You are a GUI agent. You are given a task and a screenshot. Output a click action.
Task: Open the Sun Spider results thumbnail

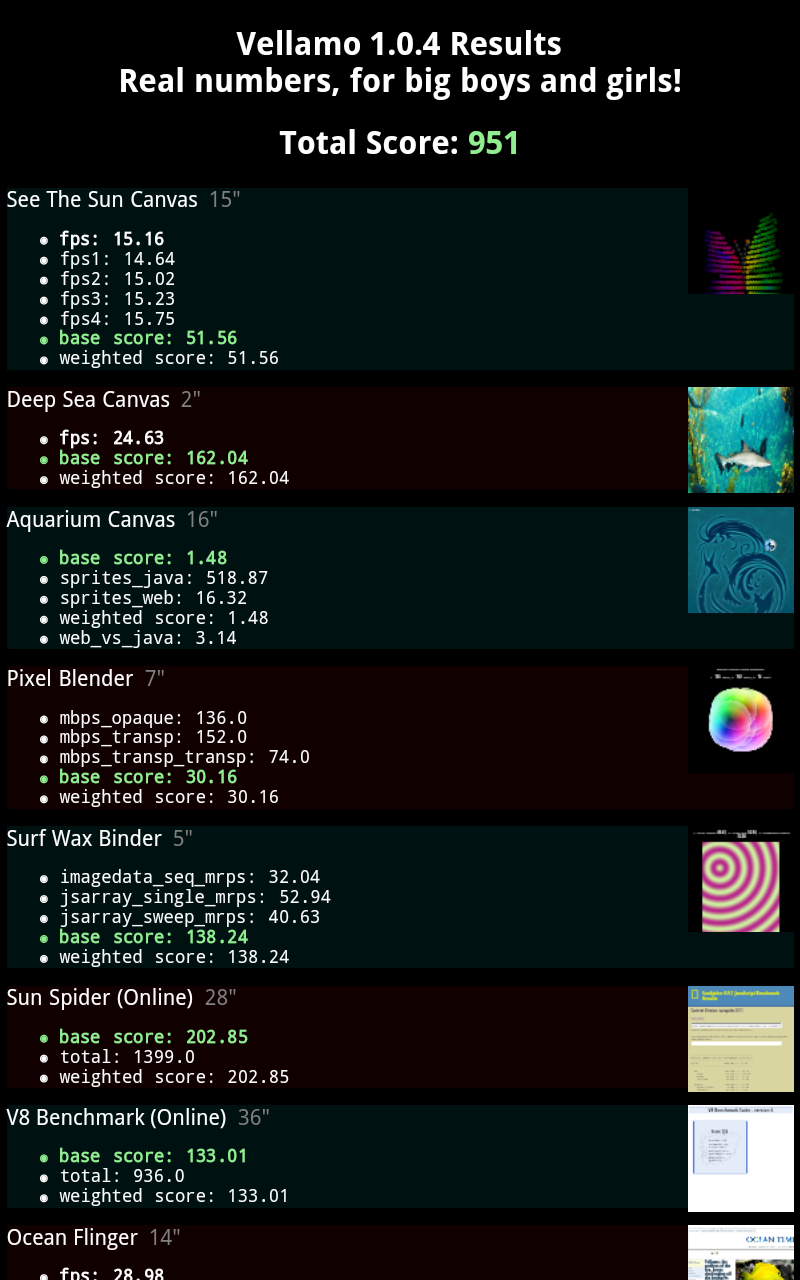coord(741,1039)
